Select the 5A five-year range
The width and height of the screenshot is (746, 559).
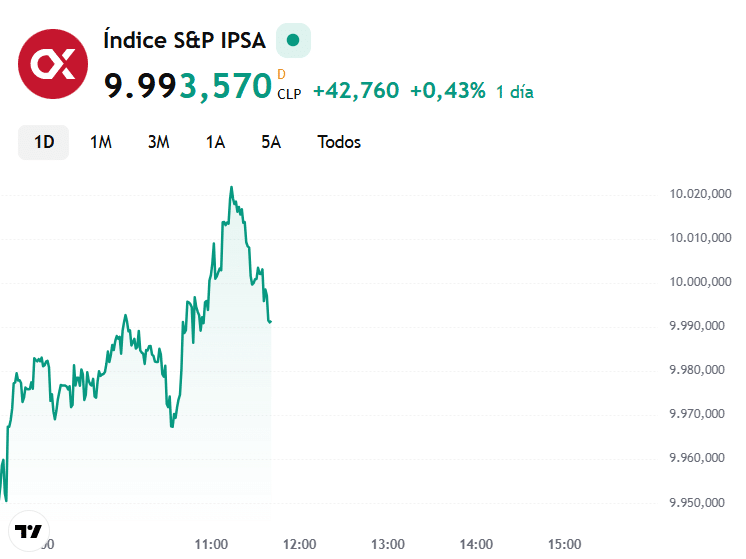(271, 142)
